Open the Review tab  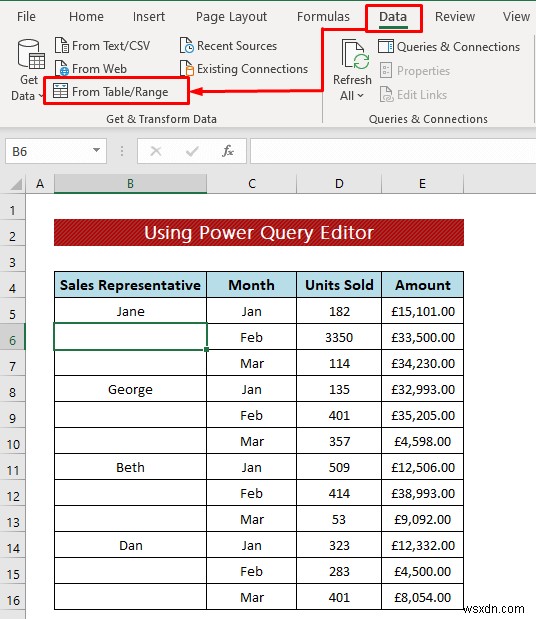click(x=455, y=17)
